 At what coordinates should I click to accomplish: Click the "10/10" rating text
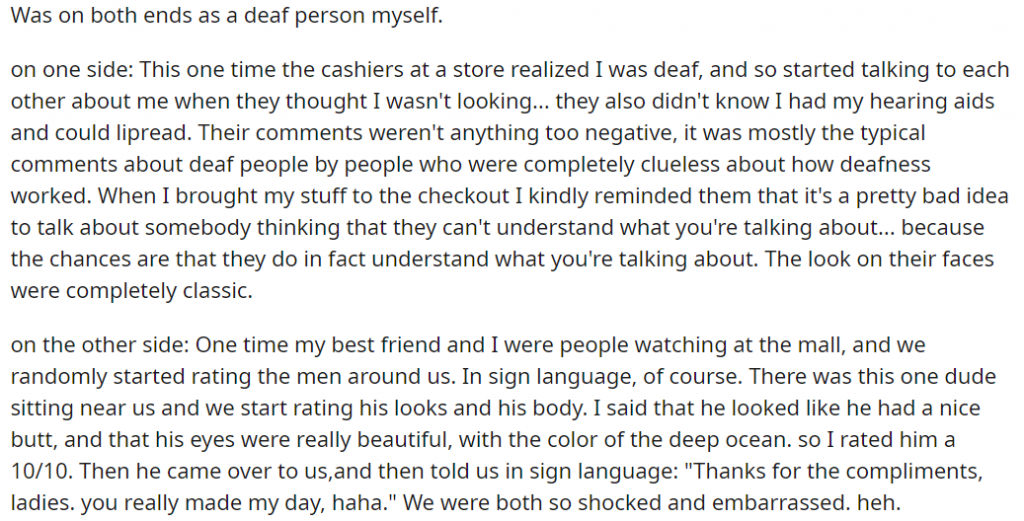(33, 471)
